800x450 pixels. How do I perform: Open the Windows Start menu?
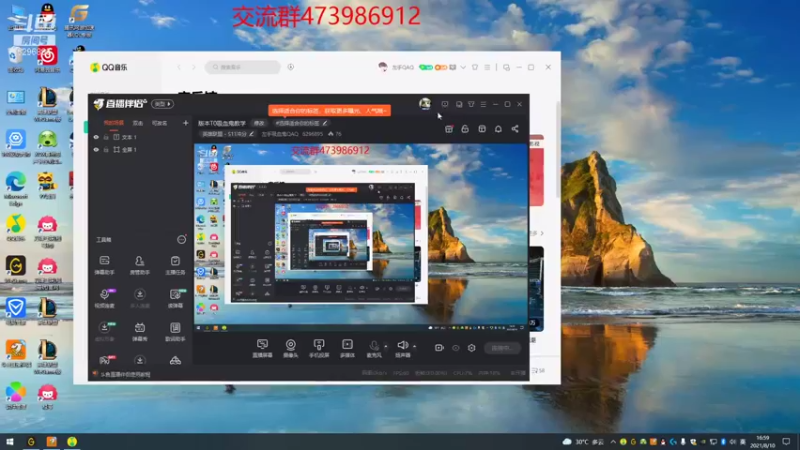tap(10, 441)
